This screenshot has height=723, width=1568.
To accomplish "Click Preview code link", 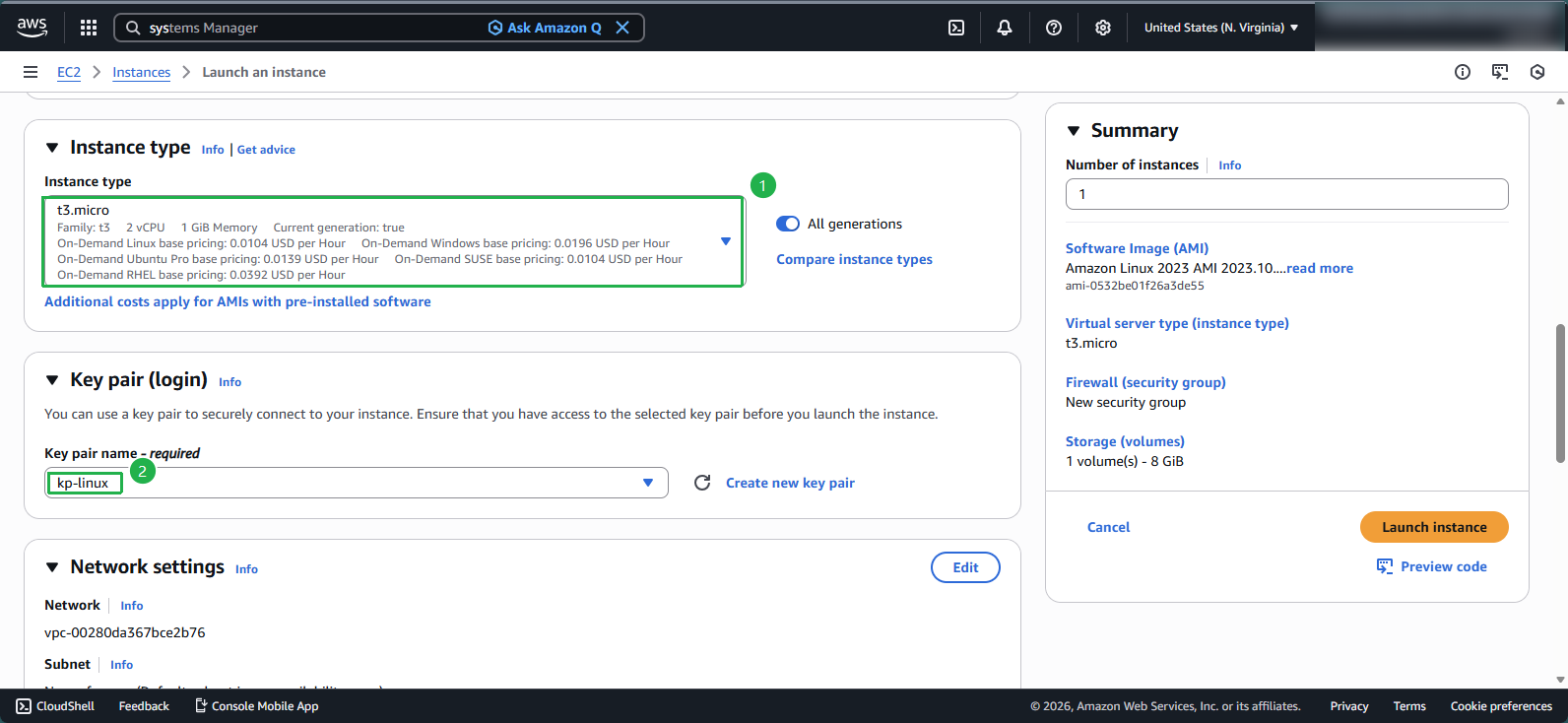I will 1444,566.
